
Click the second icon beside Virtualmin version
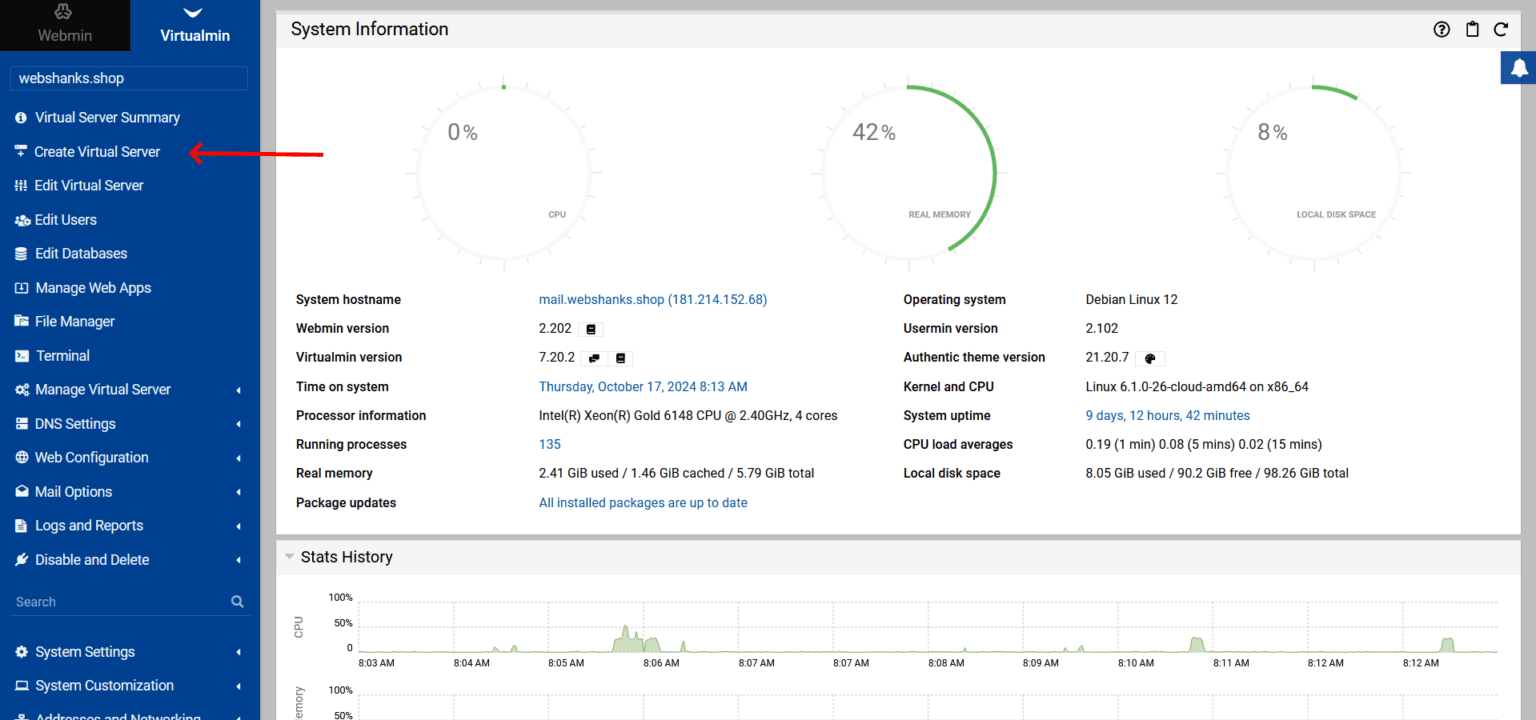point(620,358)
